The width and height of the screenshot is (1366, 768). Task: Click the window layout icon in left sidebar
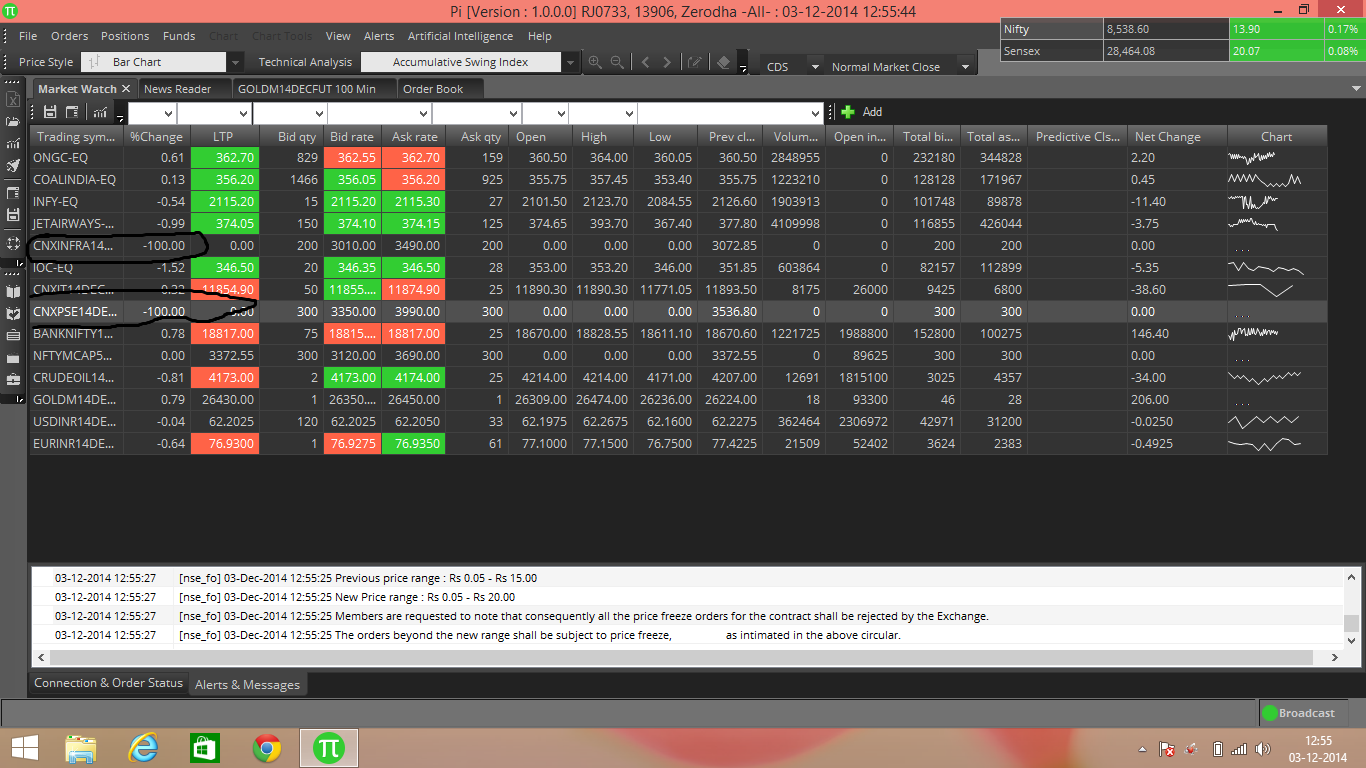13,193
